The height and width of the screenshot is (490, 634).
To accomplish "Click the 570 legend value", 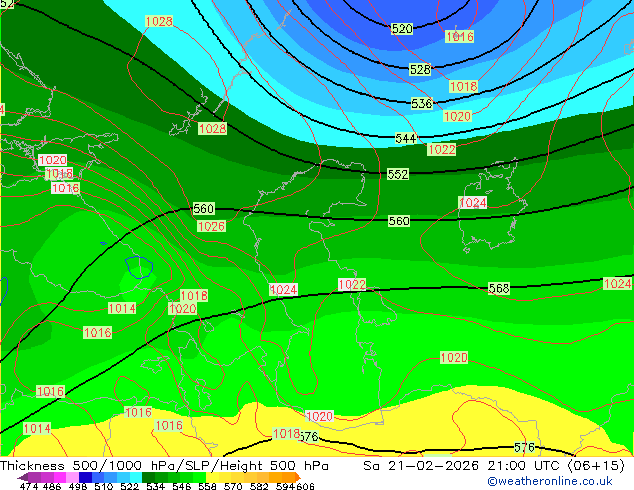I will 233,486.
